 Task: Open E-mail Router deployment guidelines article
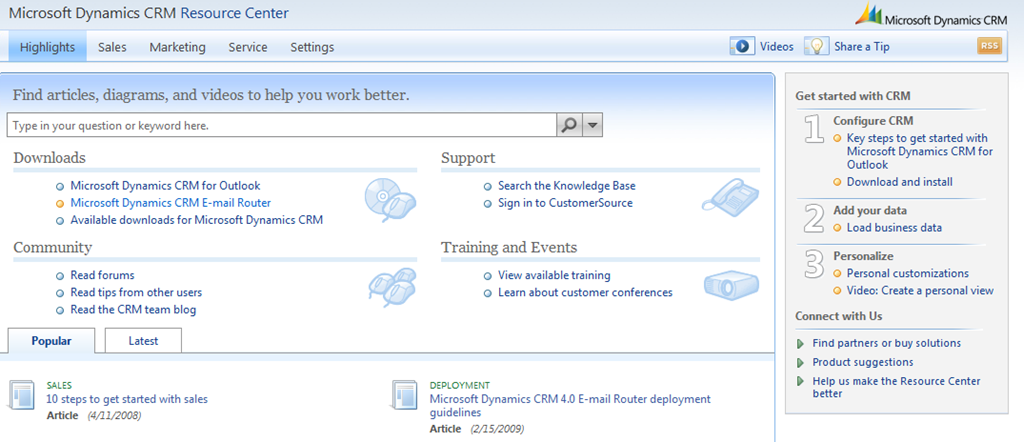click(x=570, y=405)
